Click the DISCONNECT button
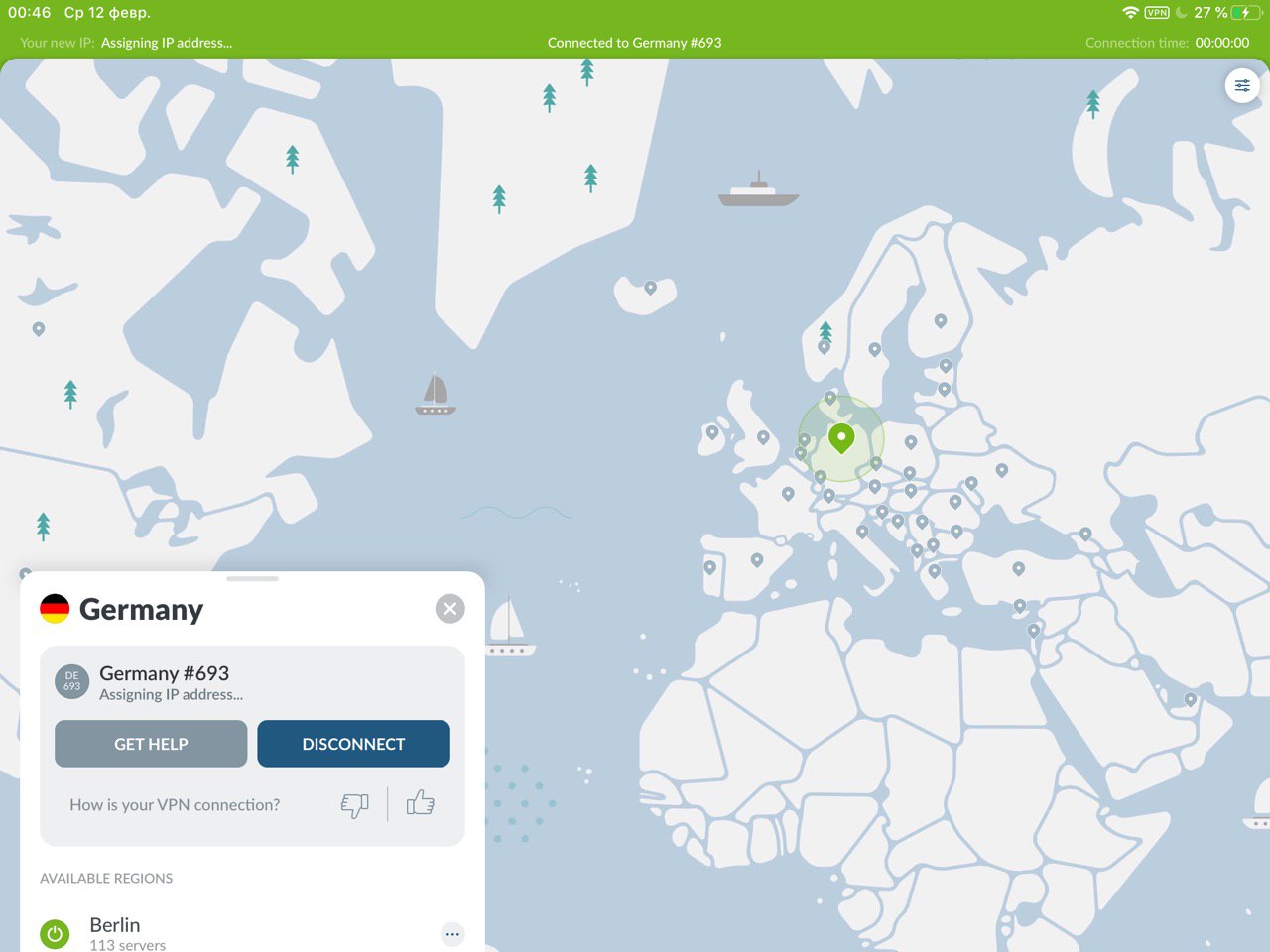The width and height of the screenshot is (1270, 952). coord(353,744)
